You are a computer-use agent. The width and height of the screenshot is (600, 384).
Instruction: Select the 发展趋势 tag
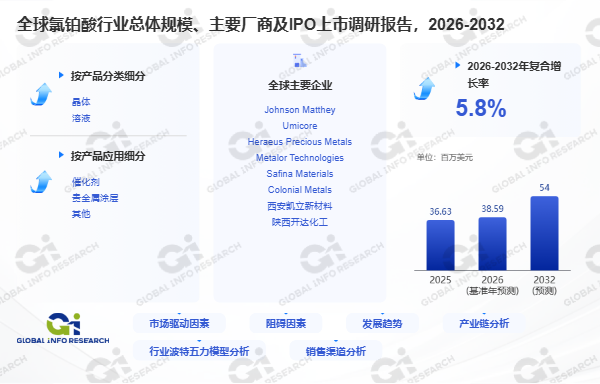(x=382, y=324)
